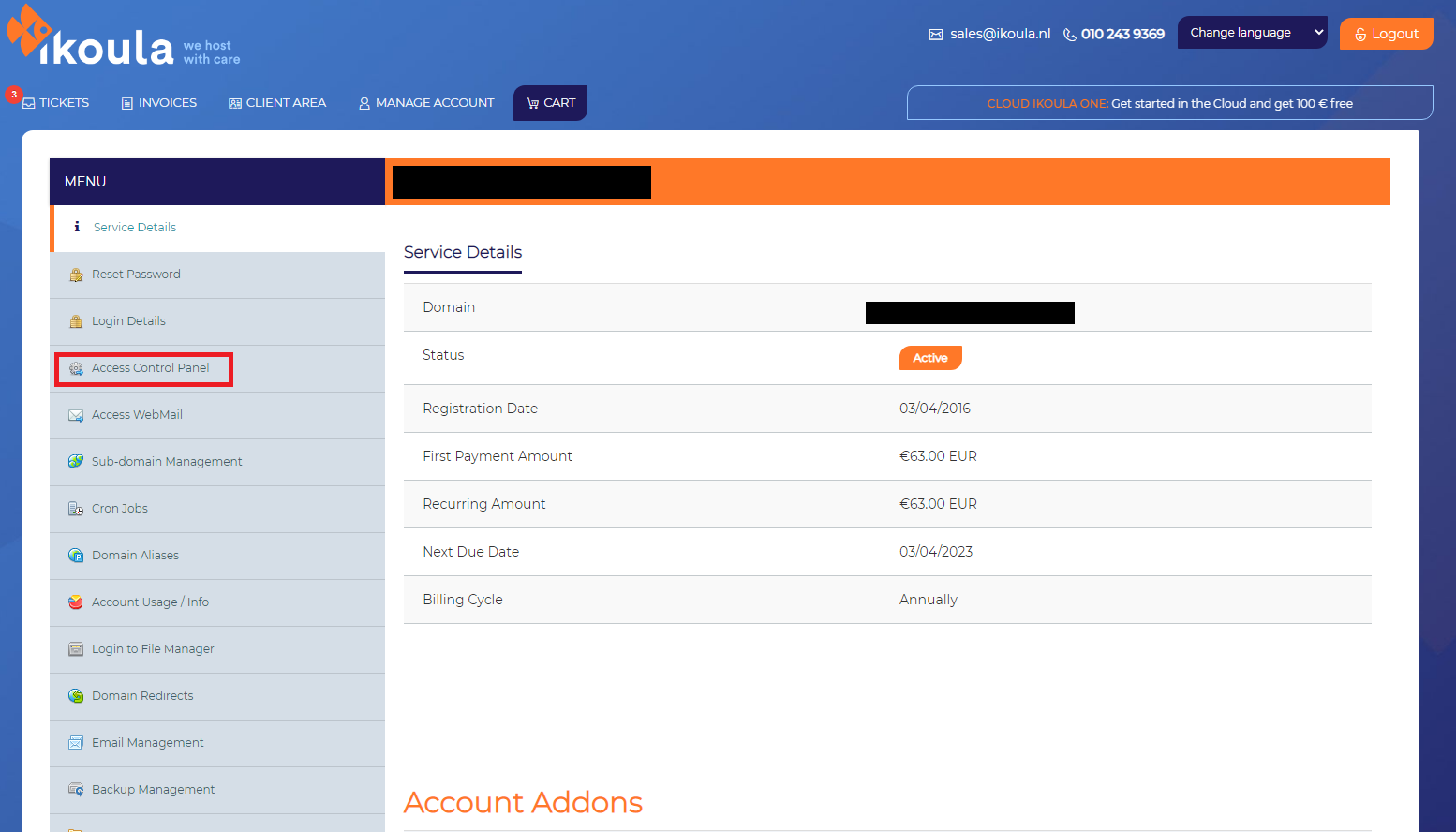Click the Backup Management icon
The width and height of the screenshot is (1456, 832).
coord(76,790)
